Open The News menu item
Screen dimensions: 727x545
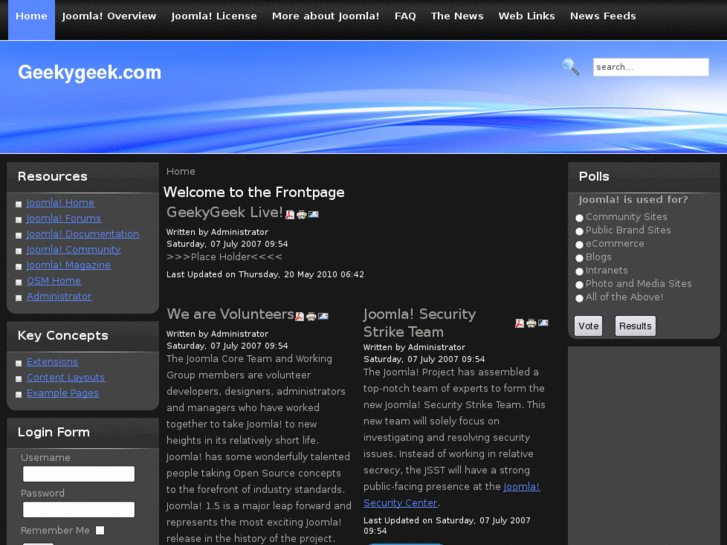[457, 16]
